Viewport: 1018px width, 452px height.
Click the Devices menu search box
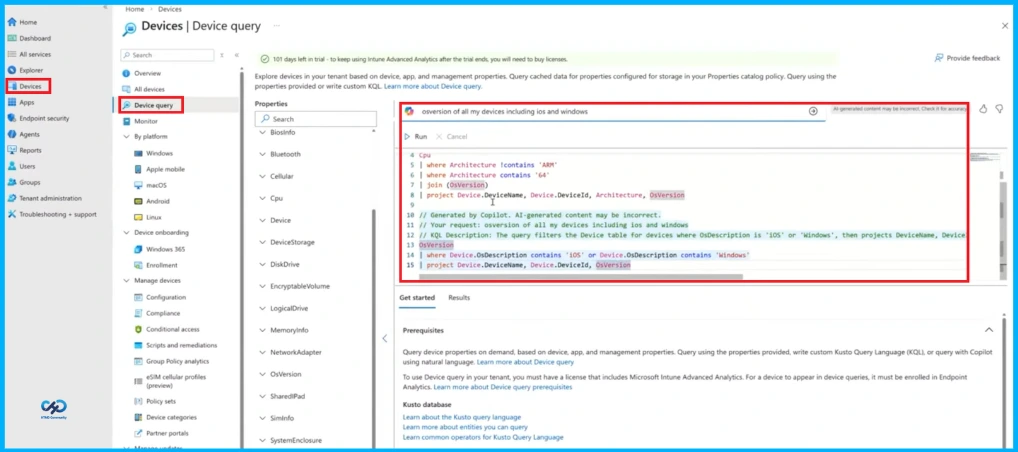(168, 55)
